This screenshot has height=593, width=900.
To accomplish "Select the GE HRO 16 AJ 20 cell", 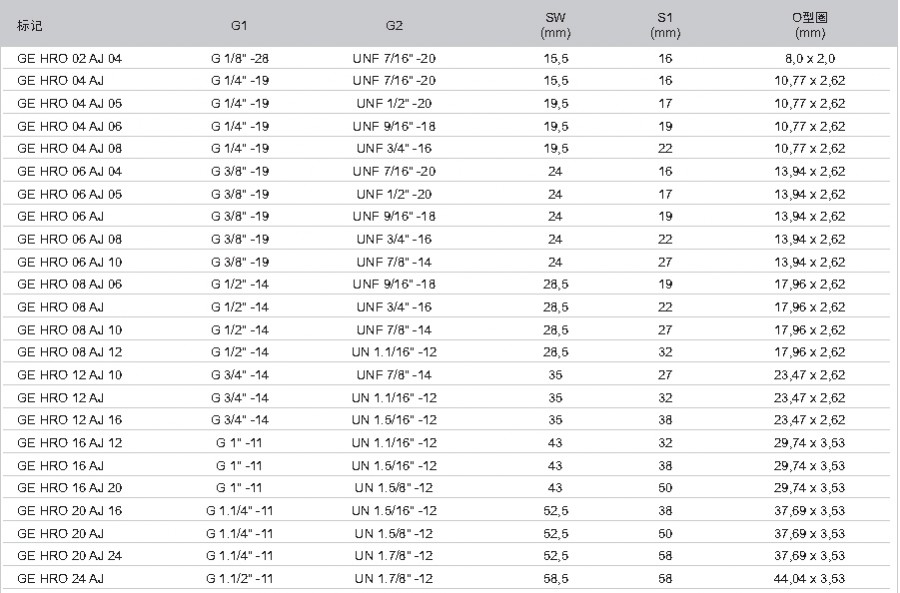I will coord(69,488).
